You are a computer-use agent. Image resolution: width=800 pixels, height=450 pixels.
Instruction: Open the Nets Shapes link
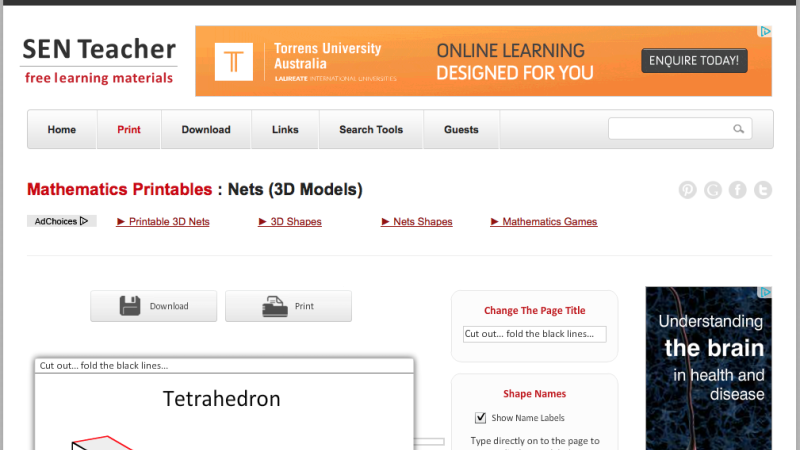(x=417, y=221)
